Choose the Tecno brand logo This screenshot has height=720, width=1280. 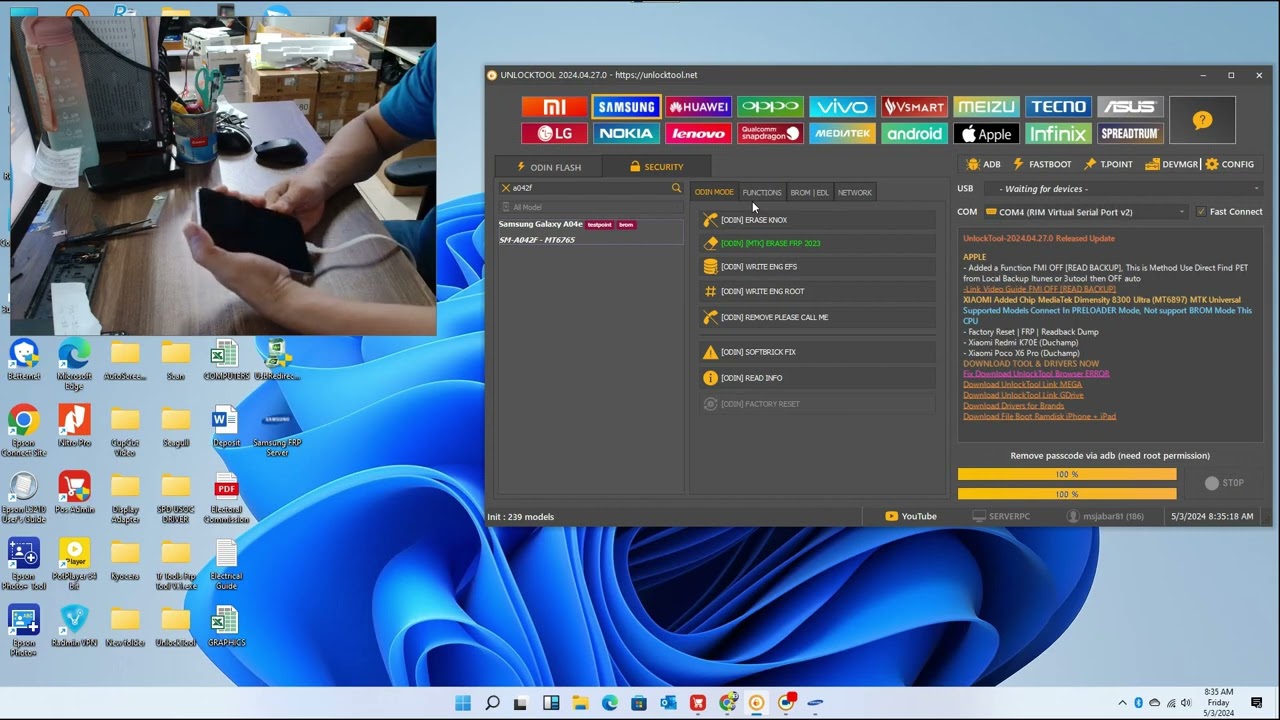[1058, 107]
